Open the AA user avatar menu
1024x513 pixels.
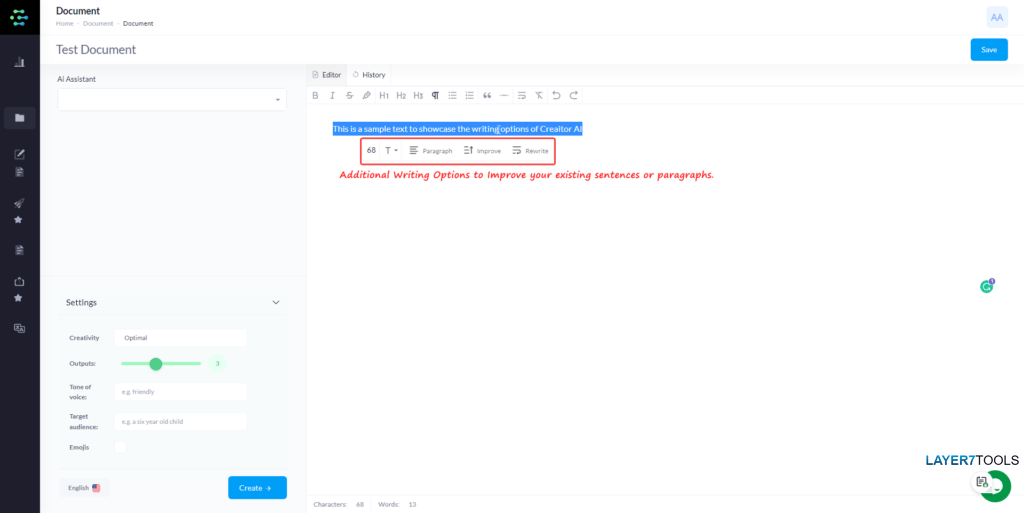(997, 18)
